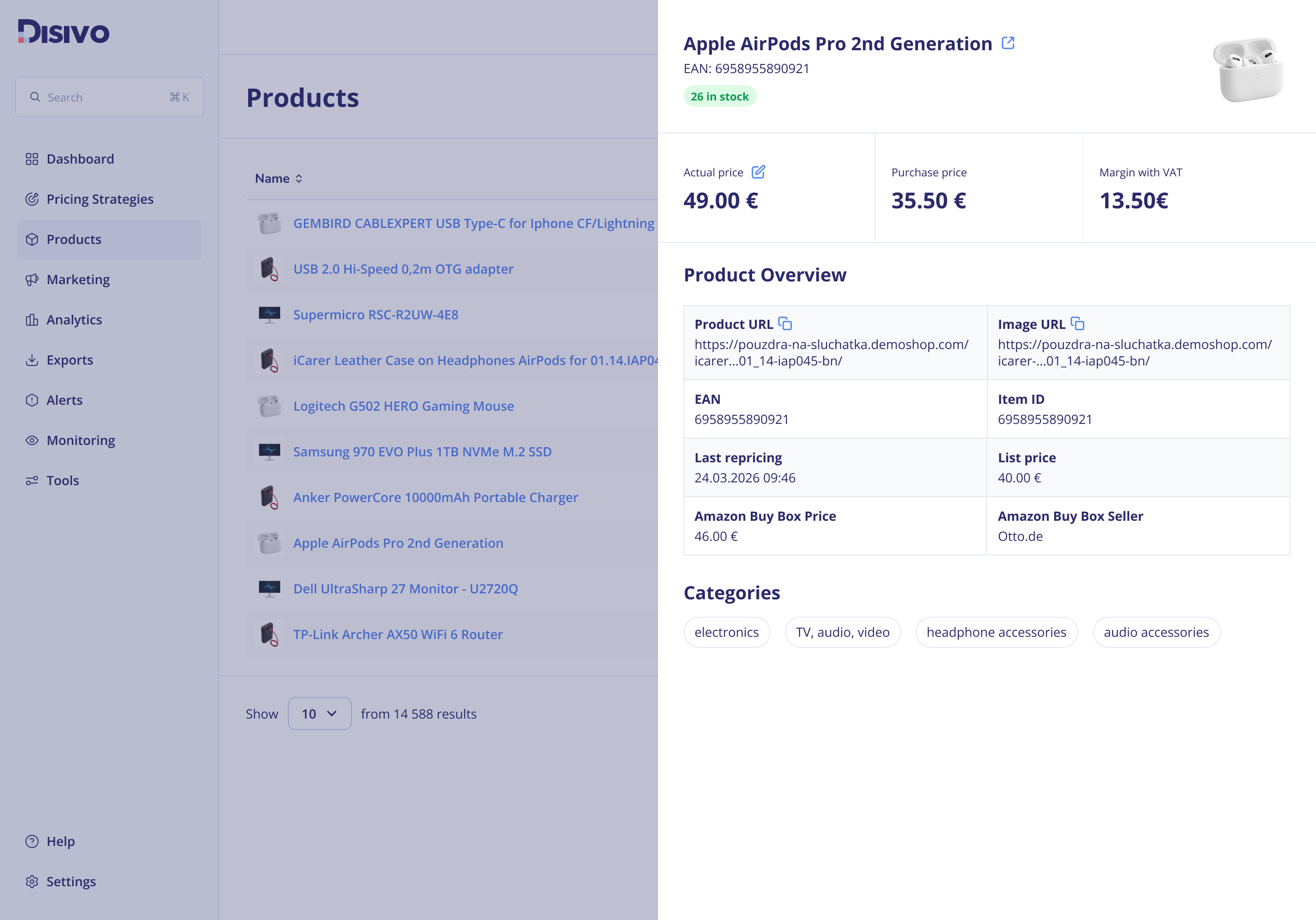The height and width of the screenshot is (920, 1316).
Task: Focus the Search input field
Action: (x=110, y=97)
